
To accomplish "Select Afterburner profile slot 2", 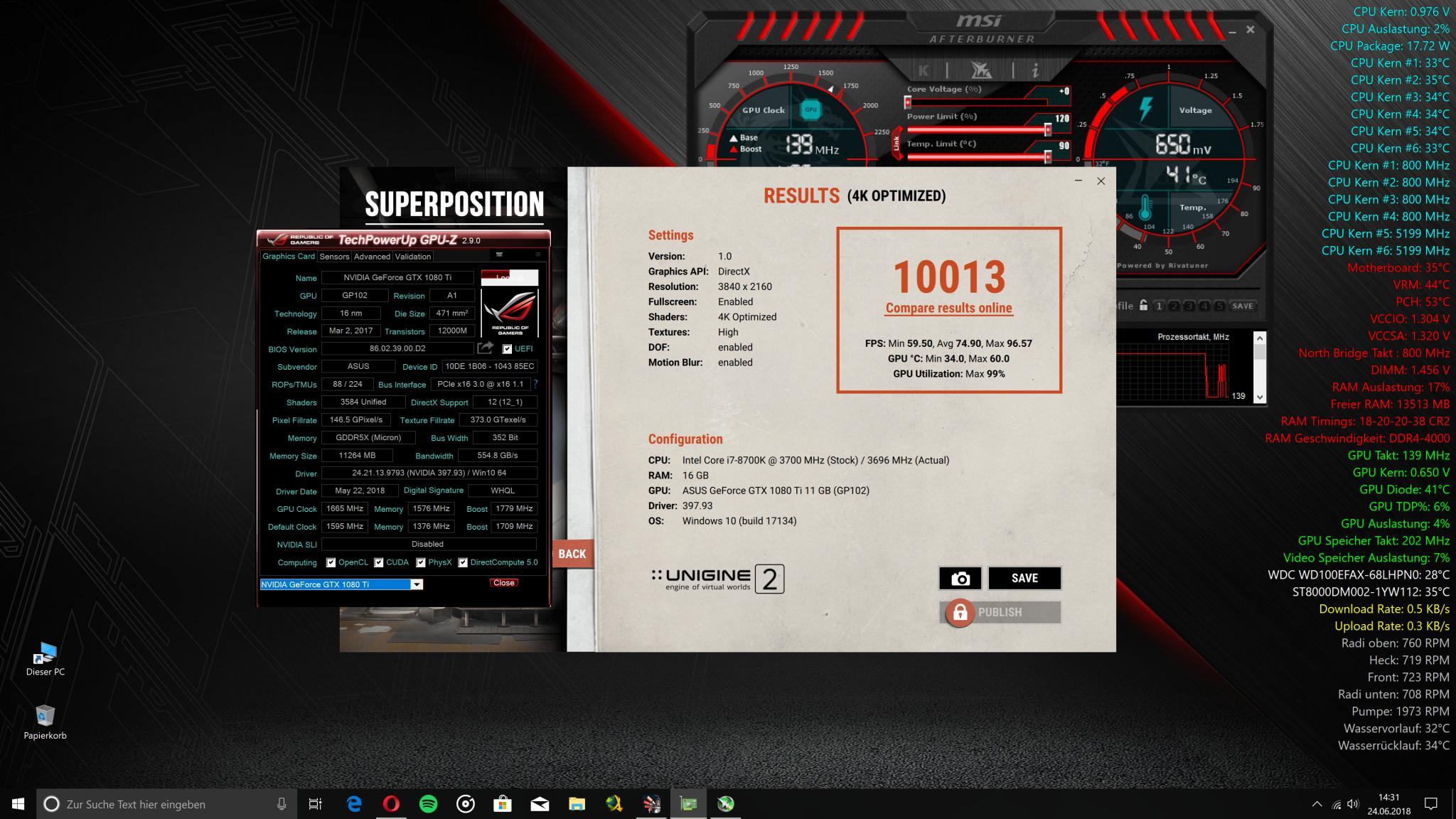I will coord(1174,306).
